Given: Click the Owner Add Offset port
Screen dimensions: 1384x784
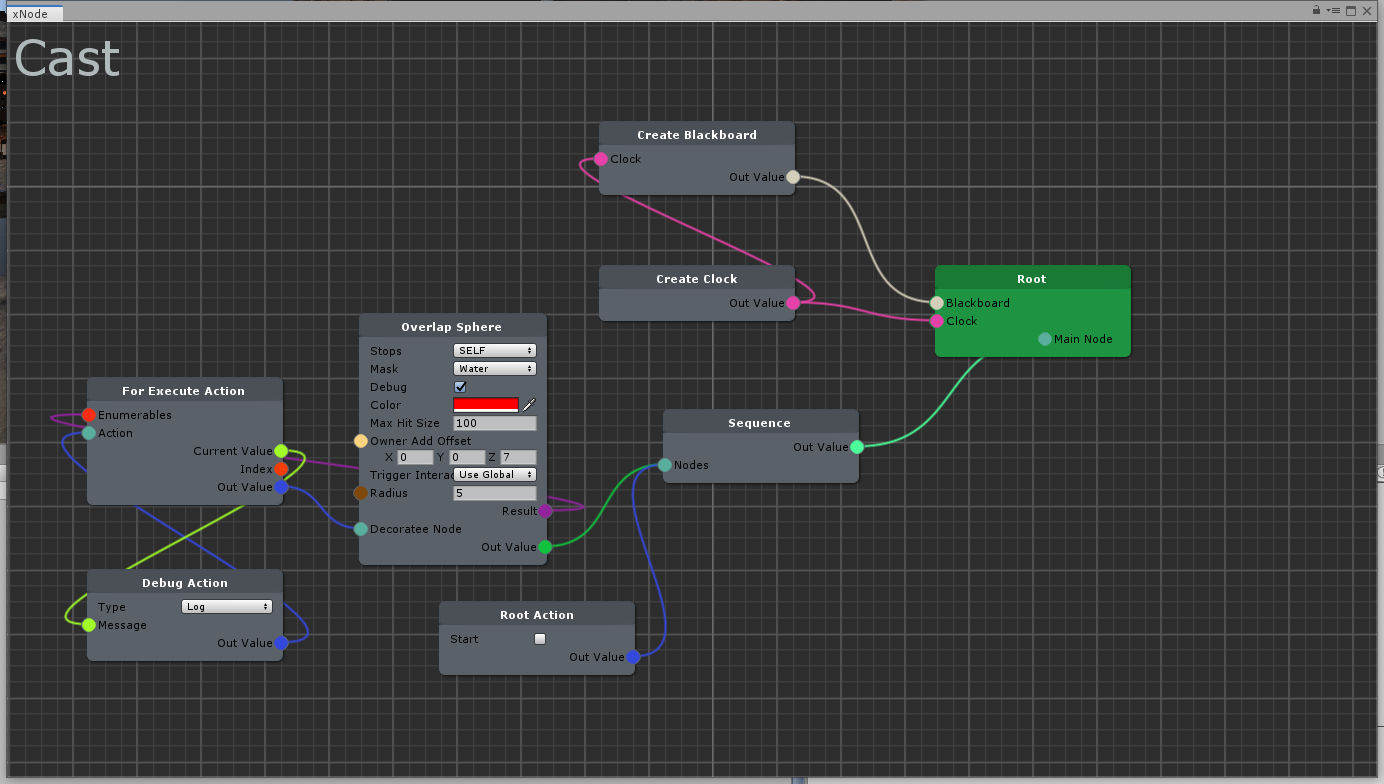Looking at the screenshot, I should coord(361,441).
